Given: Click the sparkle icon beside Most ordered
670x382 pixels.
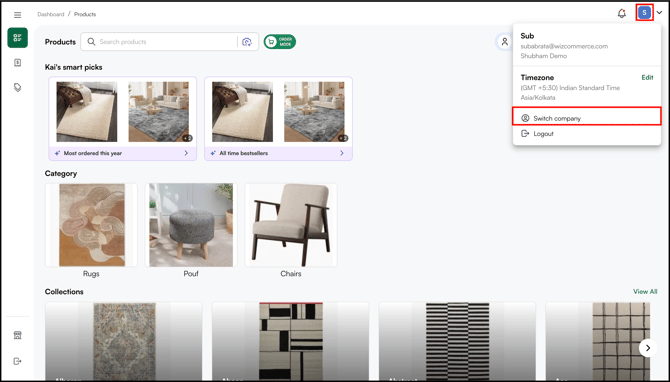Looking at the screenshot, I should pos(57,153).
